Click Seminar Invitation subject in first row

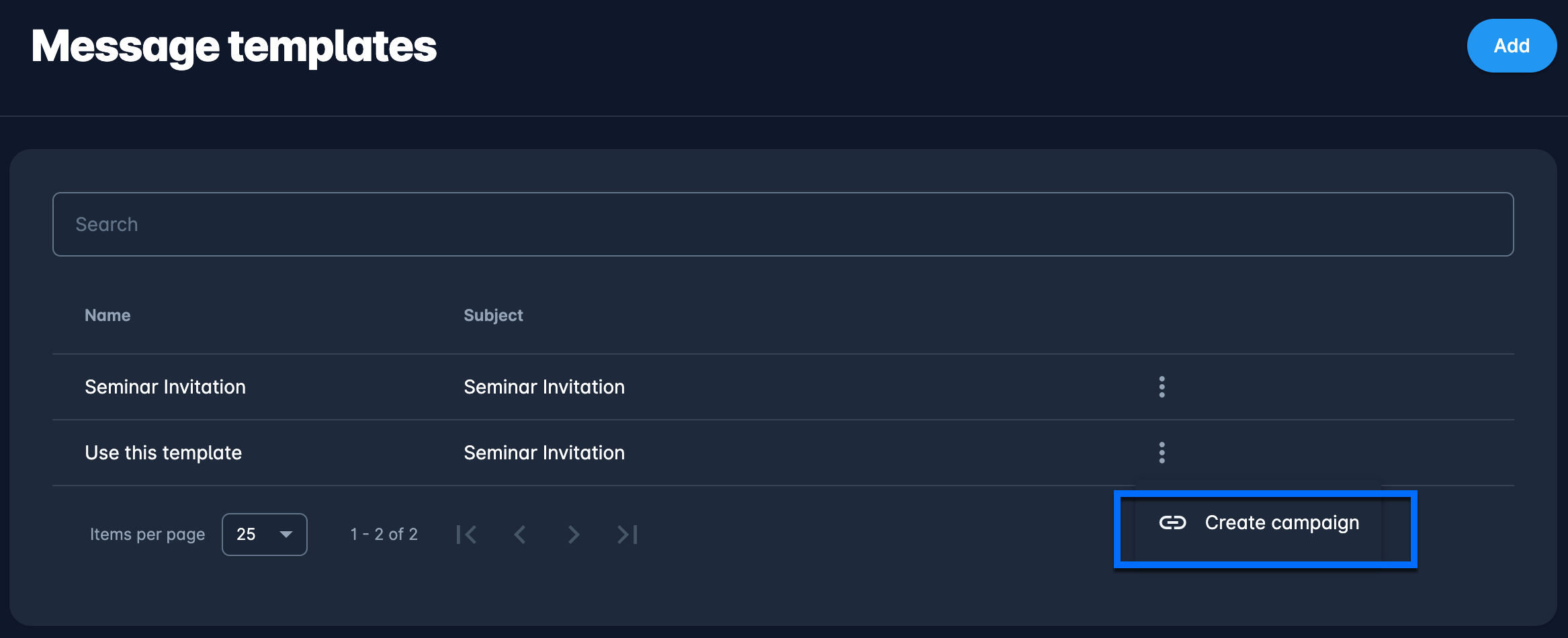pyautogui.click(x=544, y=387)
